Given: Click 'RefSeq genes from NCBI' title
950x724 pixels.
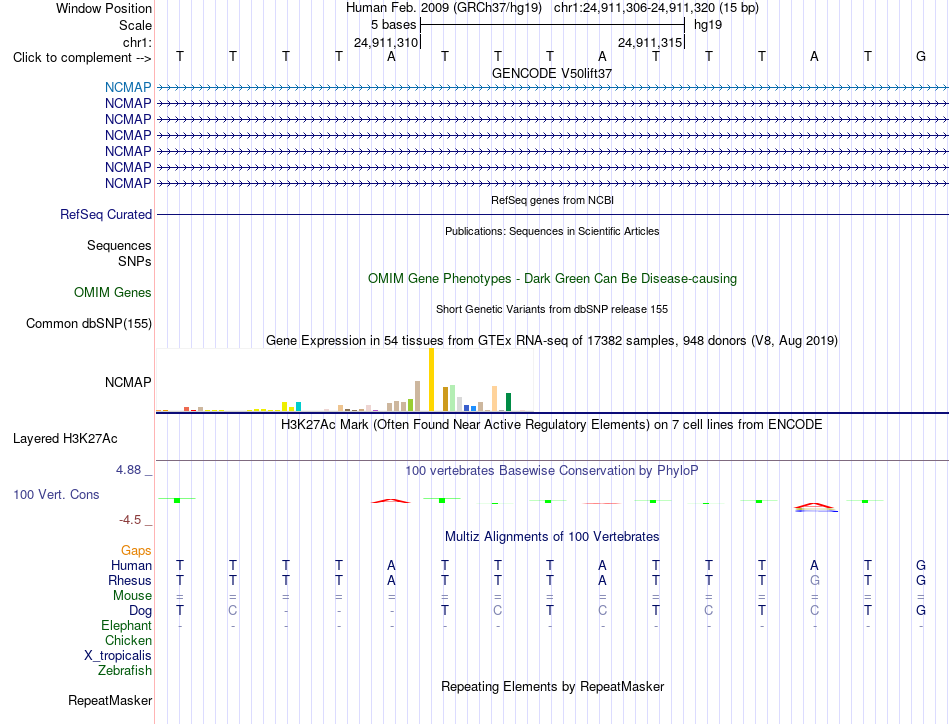Looking at the screenshot, I should pos(553,200).
